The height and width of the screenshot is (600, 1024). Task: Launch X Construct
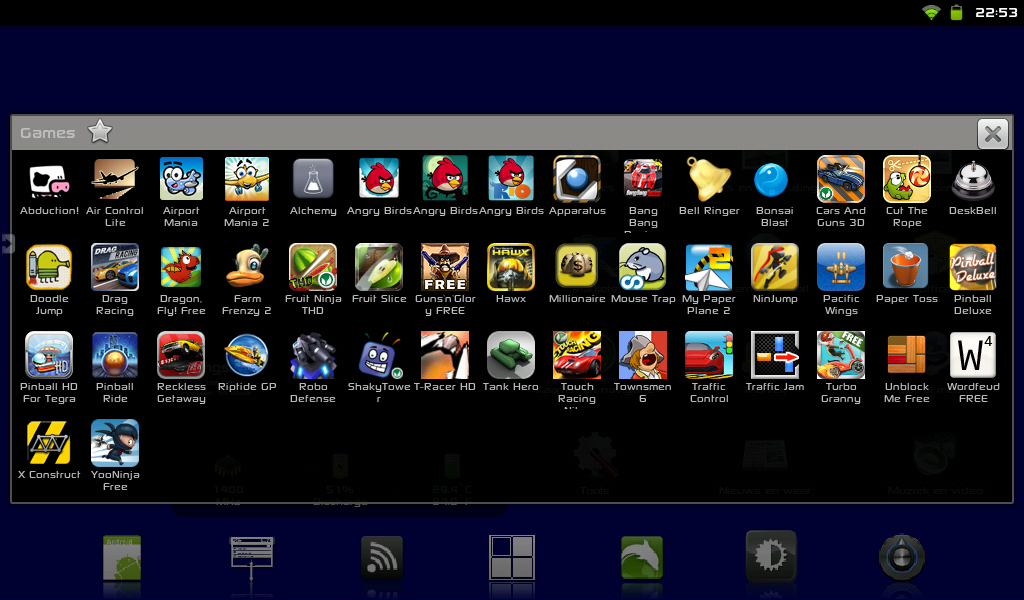[49, 443]
